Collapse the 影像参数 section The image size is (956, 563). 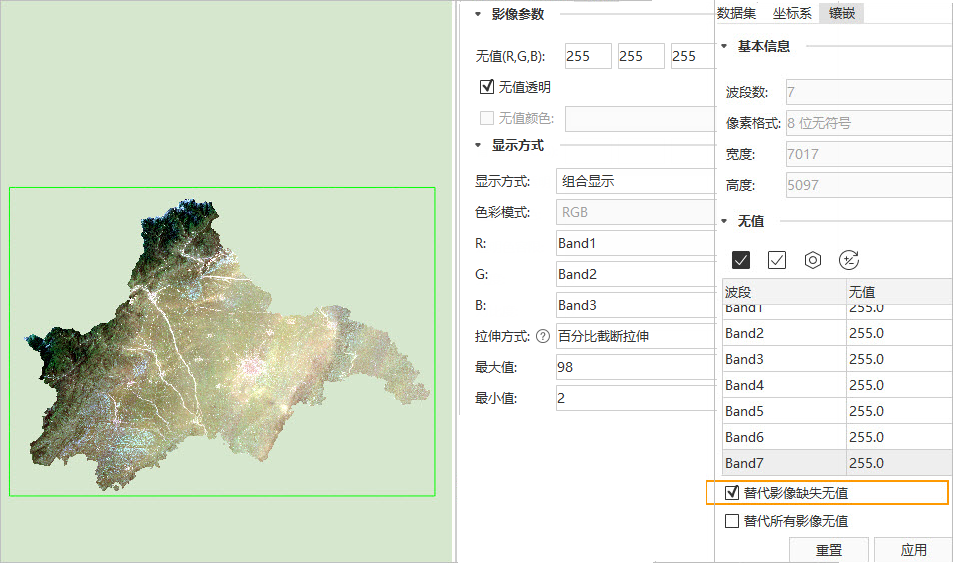click(x=478, y=14)
